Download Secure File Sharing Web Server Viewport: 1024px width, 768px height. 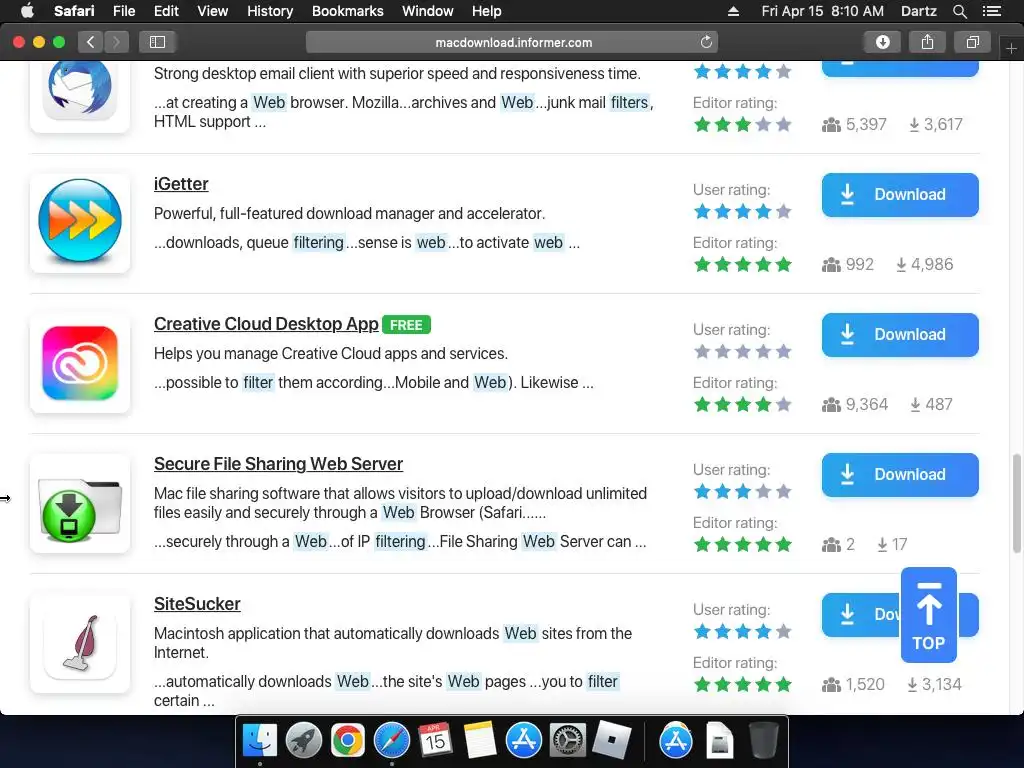coord(900,475)
